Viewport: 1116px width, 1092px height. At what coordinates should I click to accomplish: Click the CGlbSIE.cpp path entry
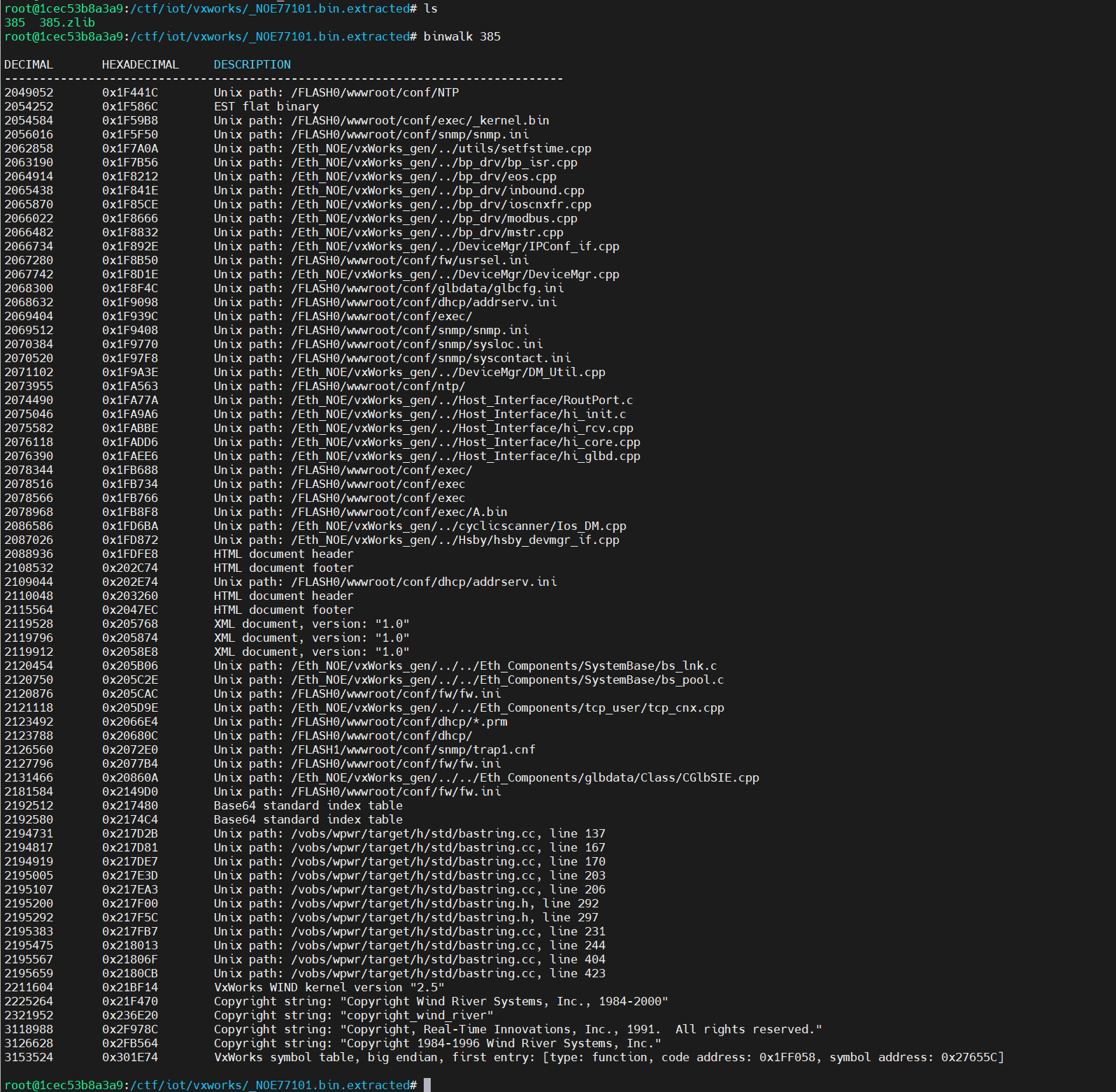pos(486,777)
